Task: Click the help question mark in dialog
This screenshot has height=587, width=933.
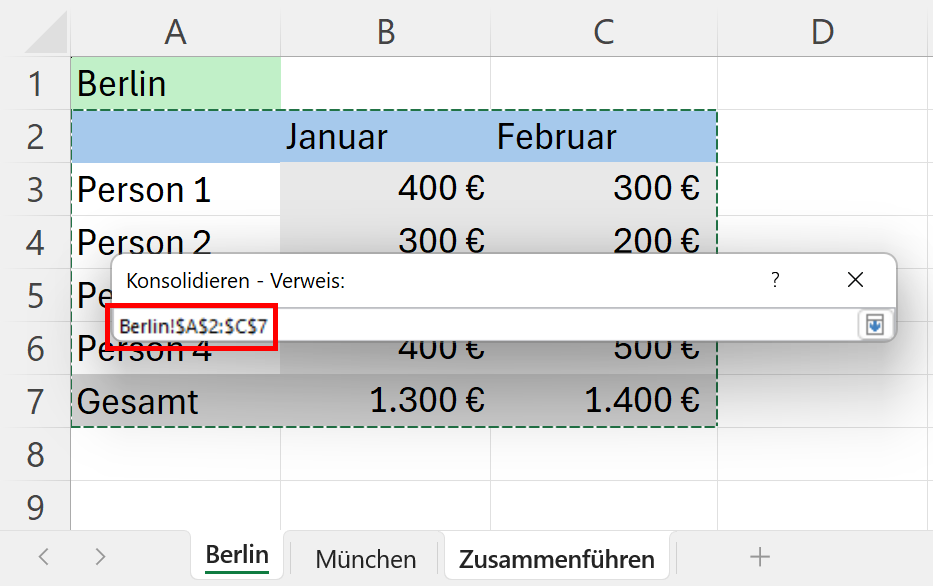Action: pyautogui.click(x=775, y=281)
